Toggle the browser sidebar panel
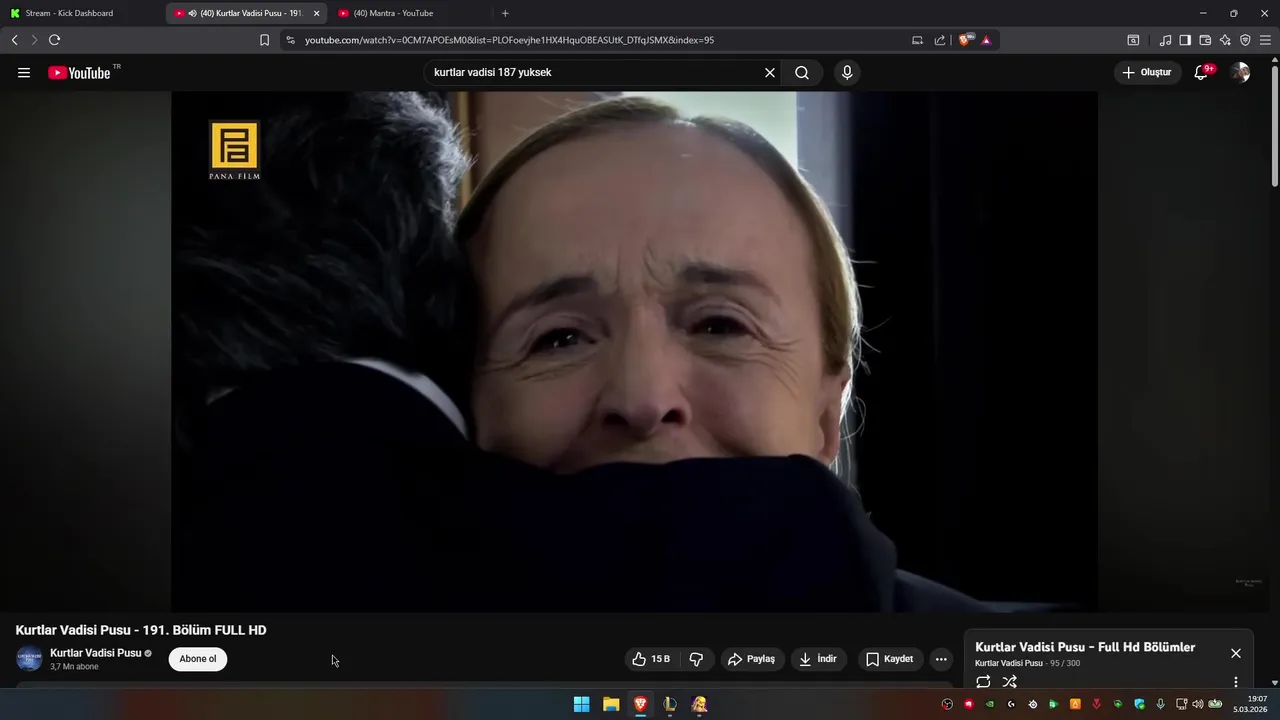 tap(1185, 40)
